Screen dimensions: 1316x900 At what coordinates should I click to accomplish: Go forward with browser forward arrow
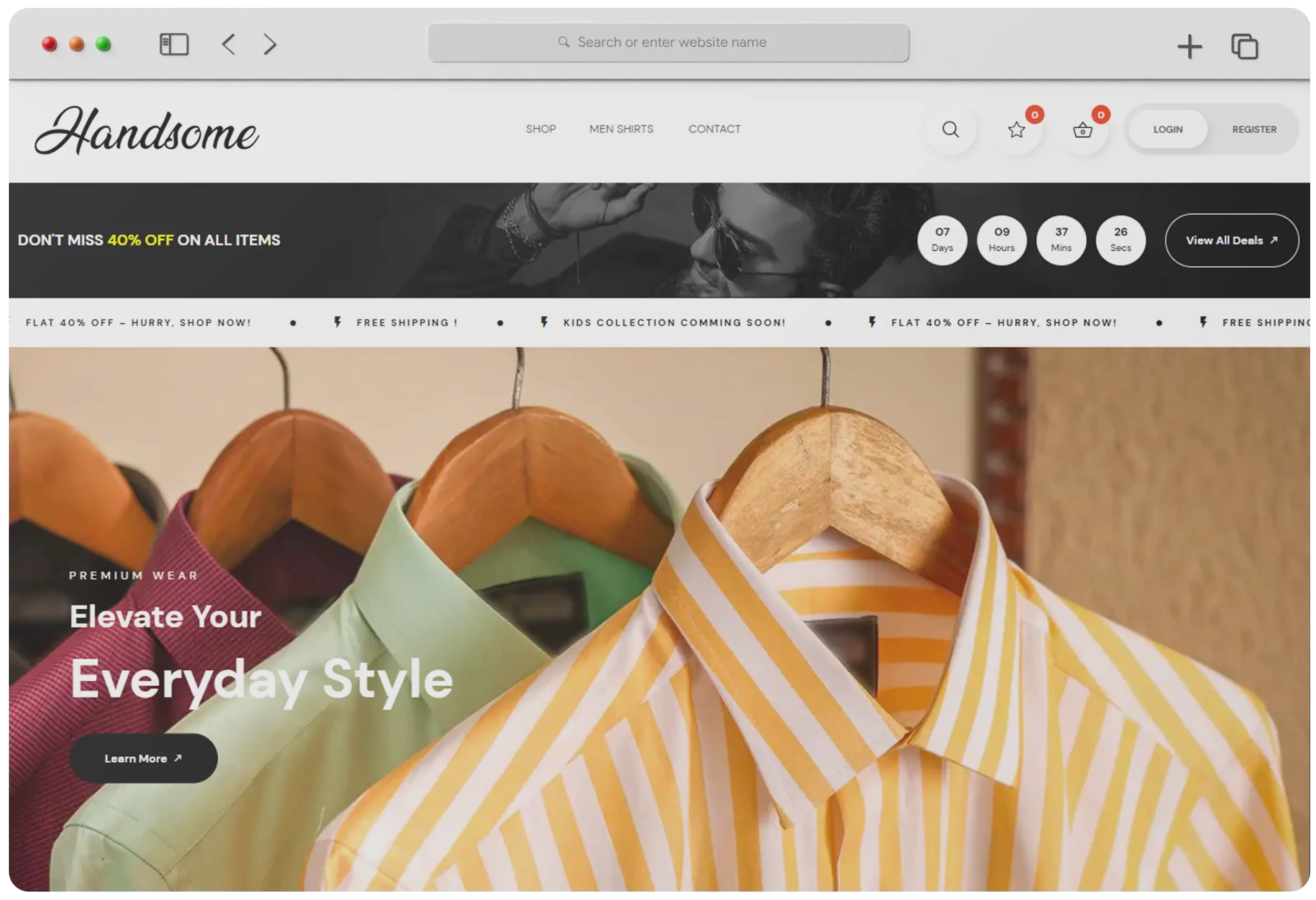pos(270,44)
